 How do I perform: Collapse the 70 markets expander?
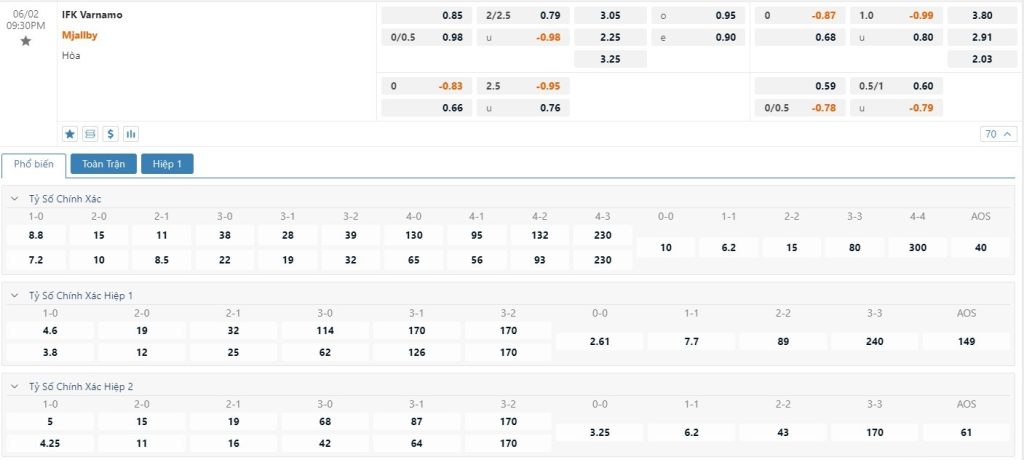point(996,133)
